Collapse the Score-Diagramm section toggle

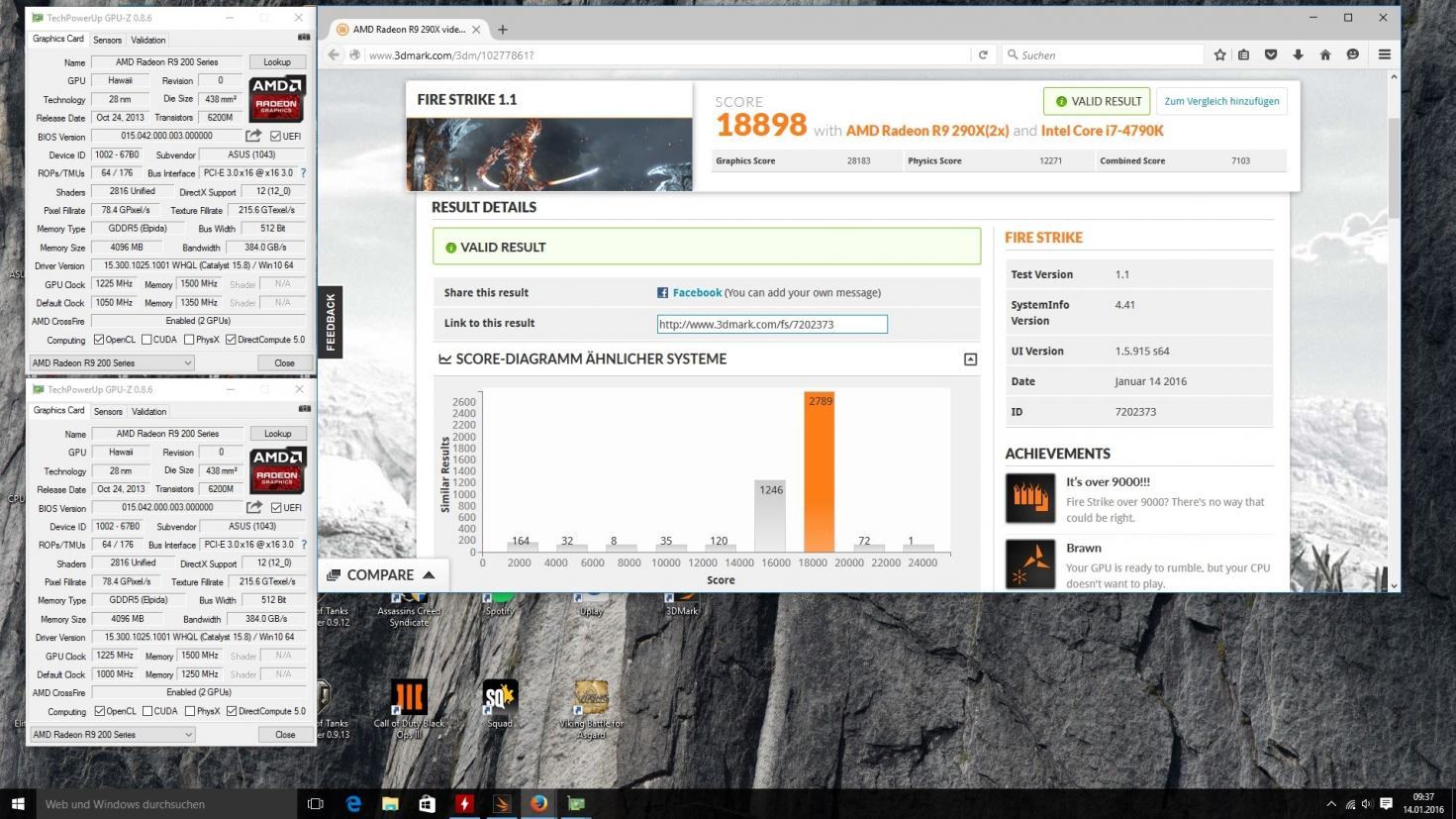coord(970,359)
